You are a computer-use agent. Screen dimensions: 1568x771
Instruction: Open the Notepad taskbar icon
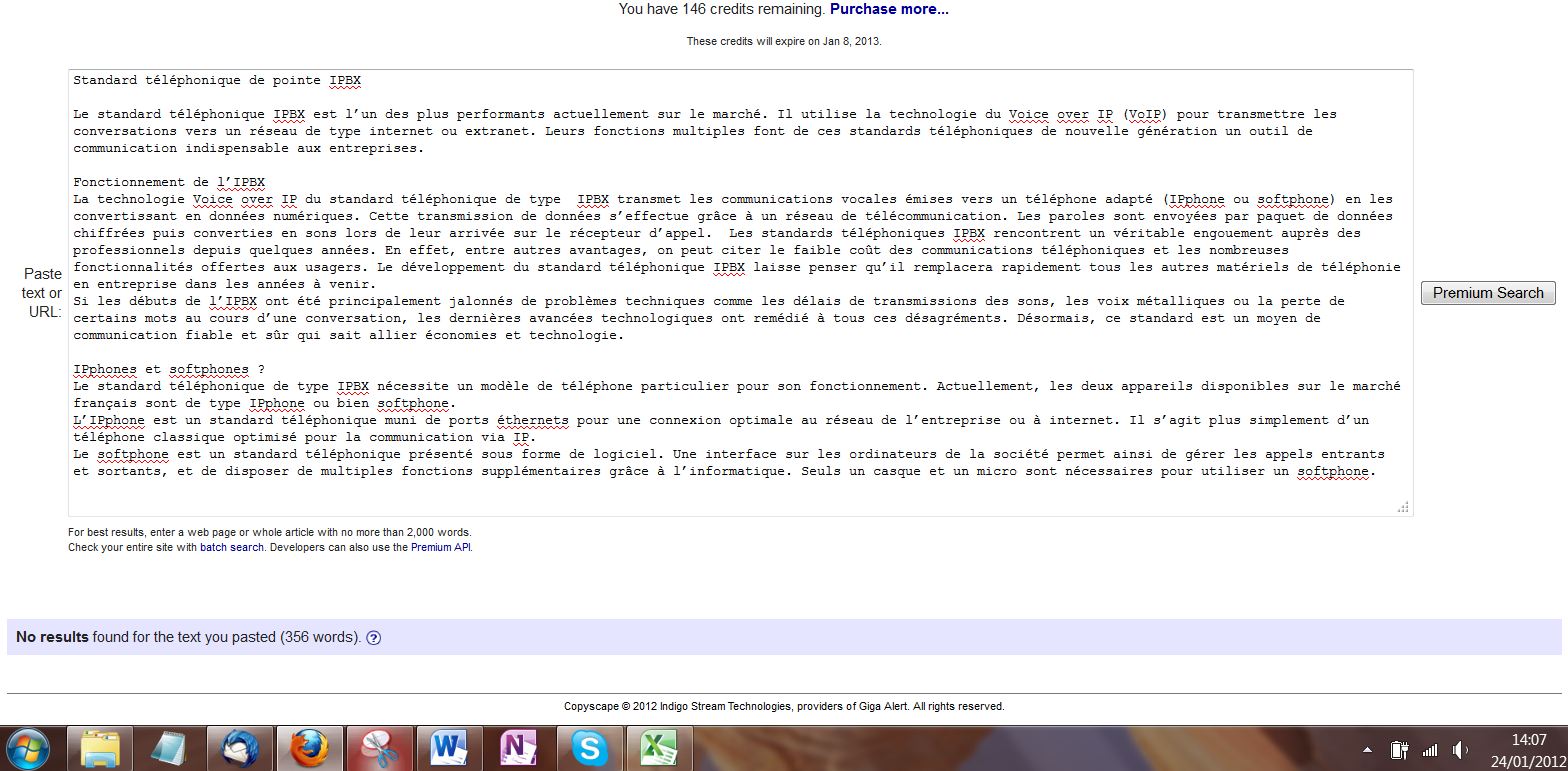[170, 748]
